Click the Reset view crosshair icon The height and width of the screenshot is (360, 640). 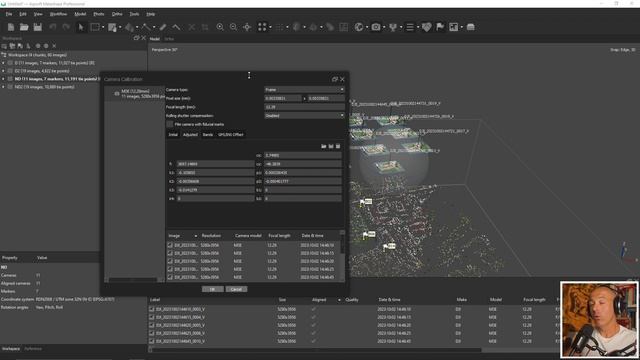pyautogui.click(x=247, y=27)
